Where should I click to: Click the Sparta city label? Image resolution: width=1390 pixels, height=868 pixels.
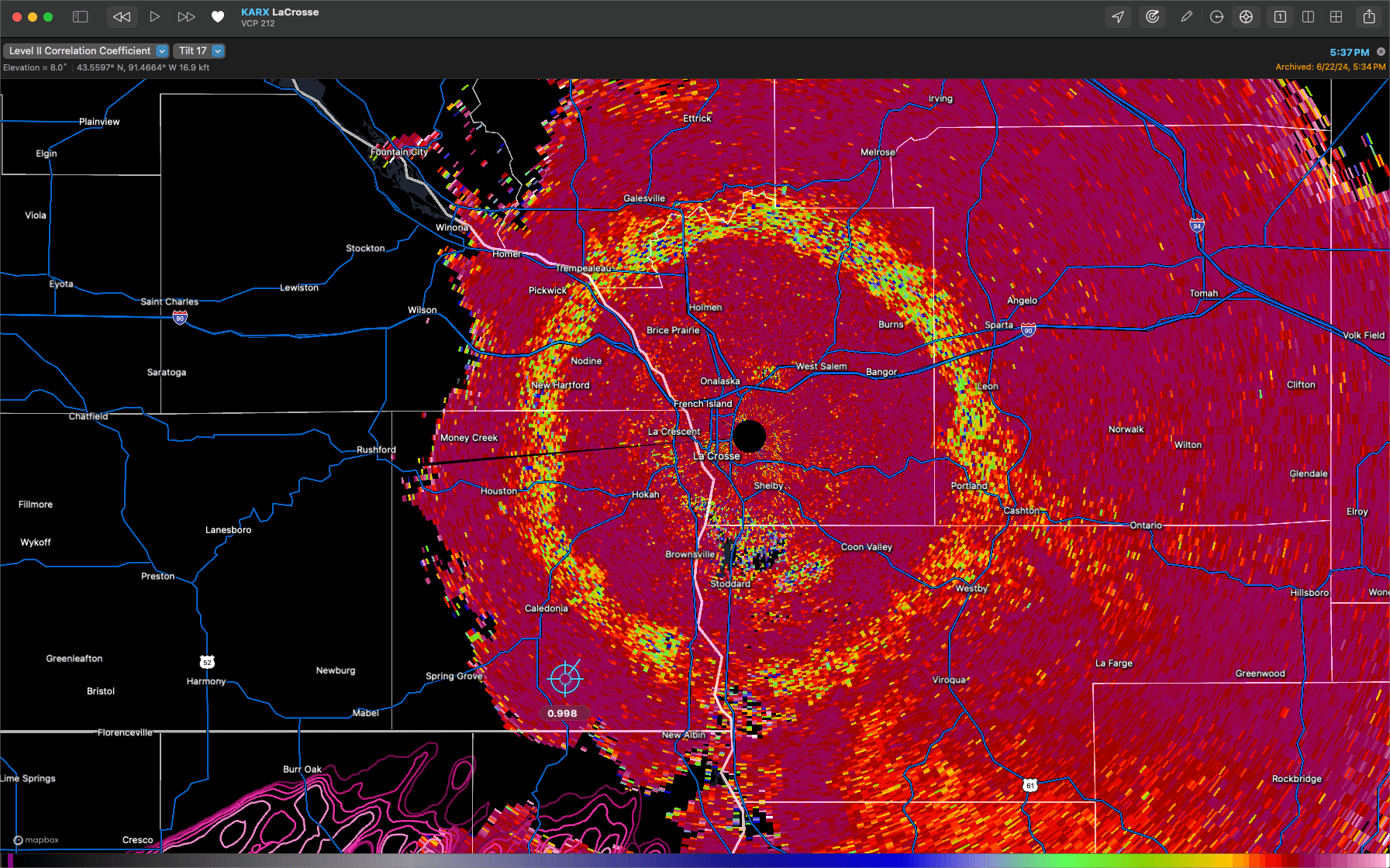pyautogui.click(x=999, y=325)
